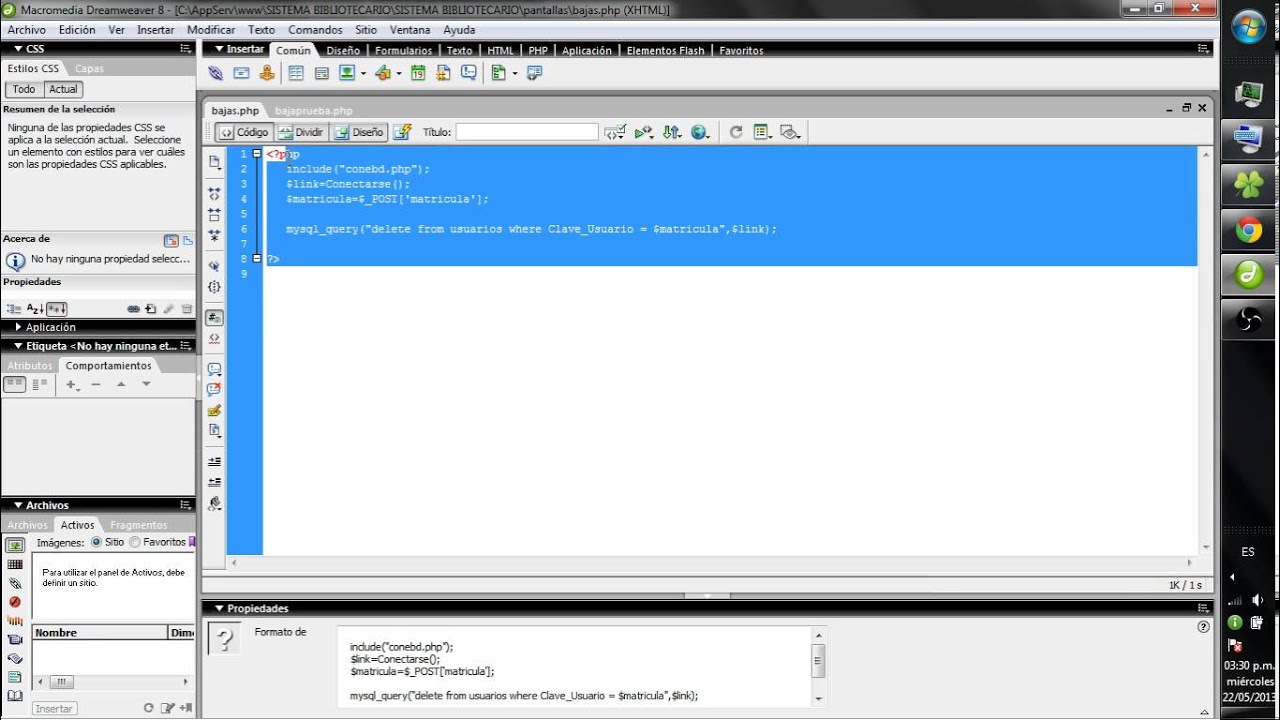Image resolution: width=1280 pixels, height=720 pixels.
Task: Select the Sitio radio button
Action: click(x=96, y=542)
